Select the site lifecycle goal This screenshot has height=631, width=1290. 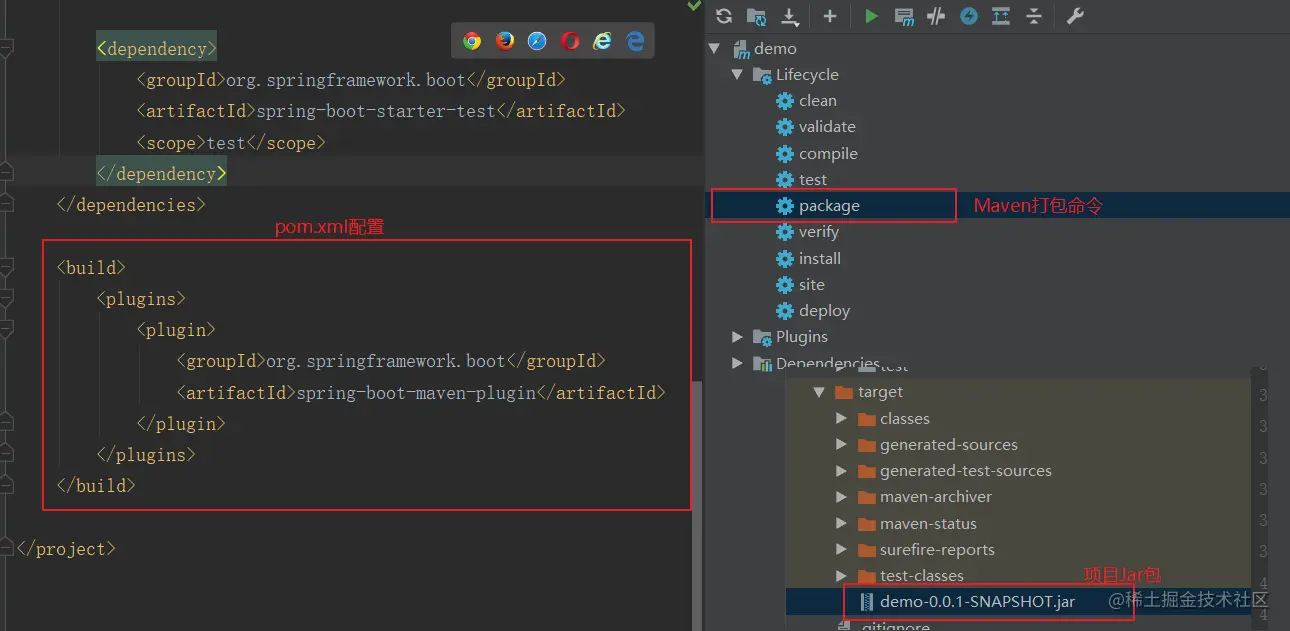click(x=812, y=284)
